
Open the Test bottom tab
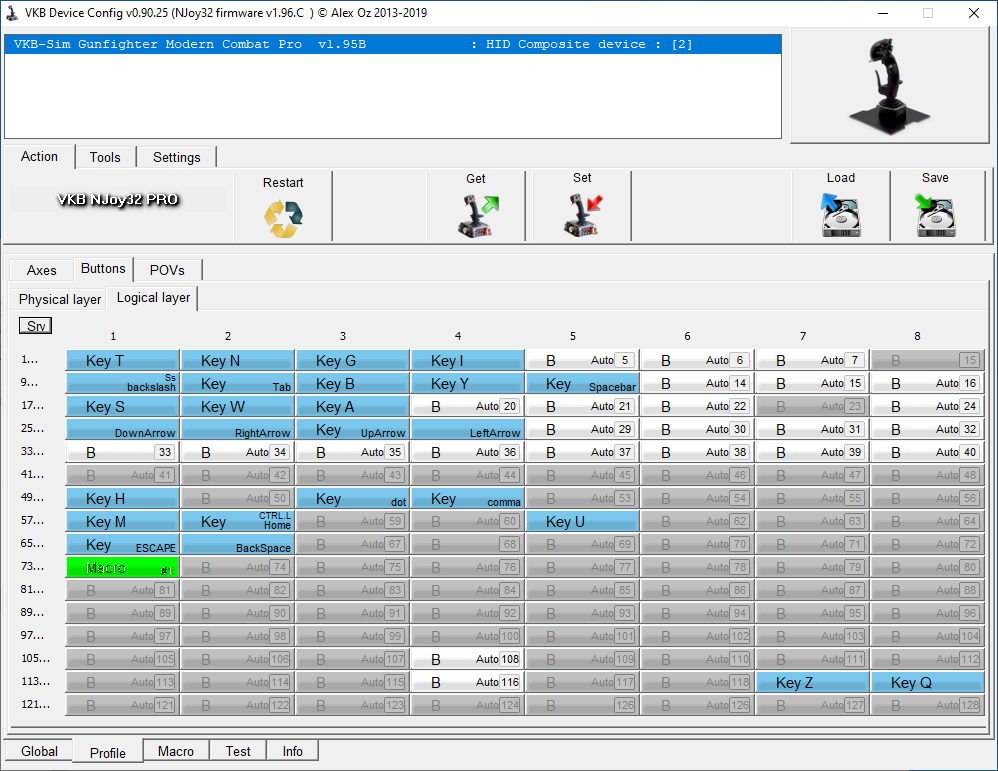238,751
